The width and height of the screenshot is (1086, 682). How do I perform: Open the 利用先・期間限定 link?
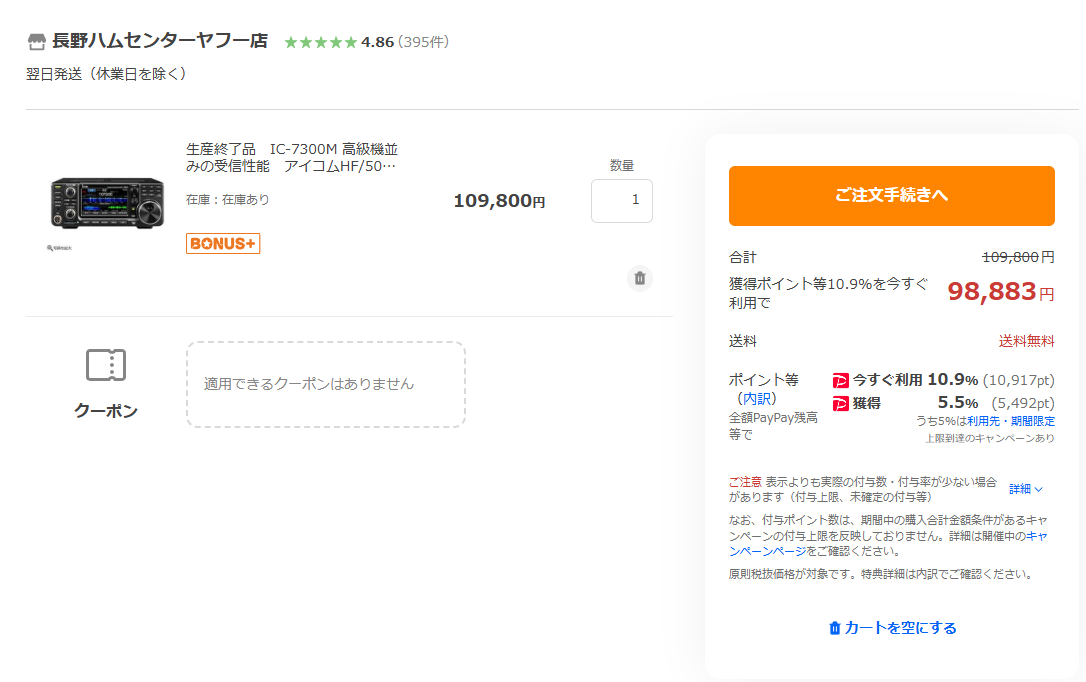(1011, 421)
